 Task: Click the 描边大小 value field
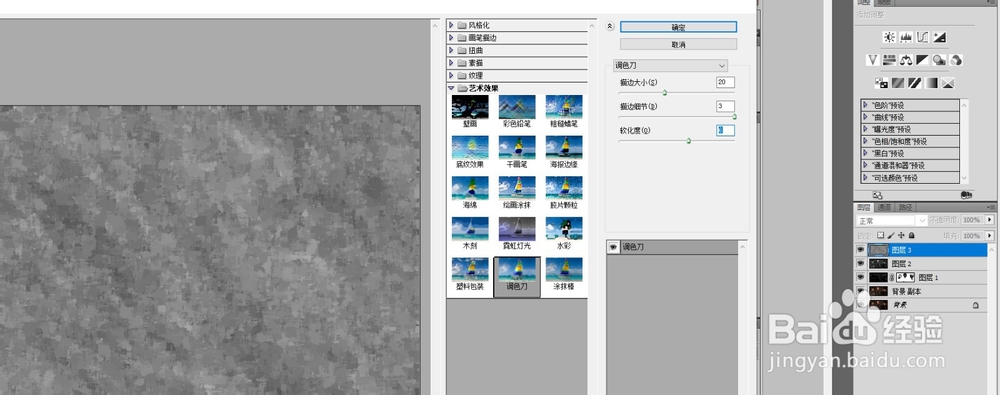point(725,82)
